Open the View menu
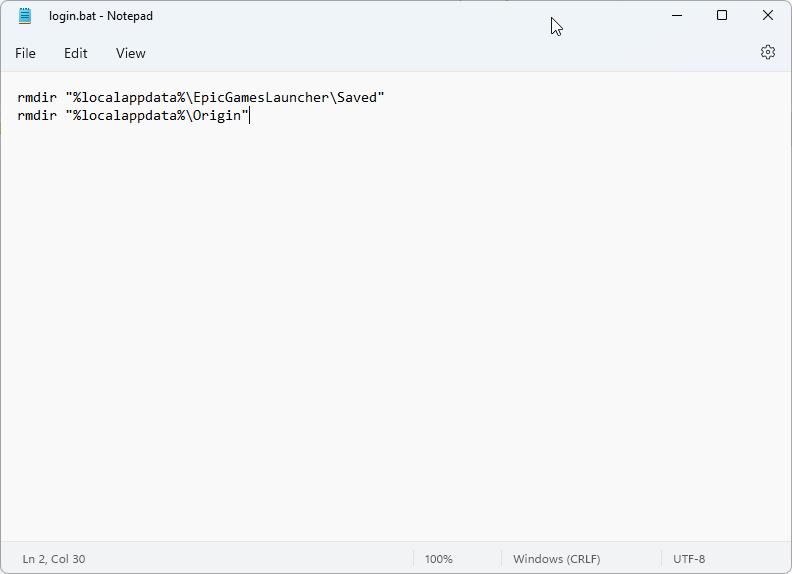 point(130,53)
